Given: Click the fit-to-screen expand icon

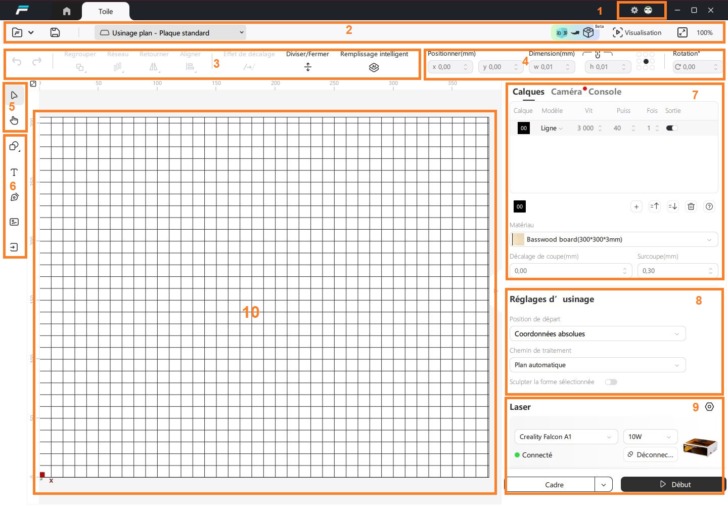Looking at the screenshot, I should pos(682,32).
